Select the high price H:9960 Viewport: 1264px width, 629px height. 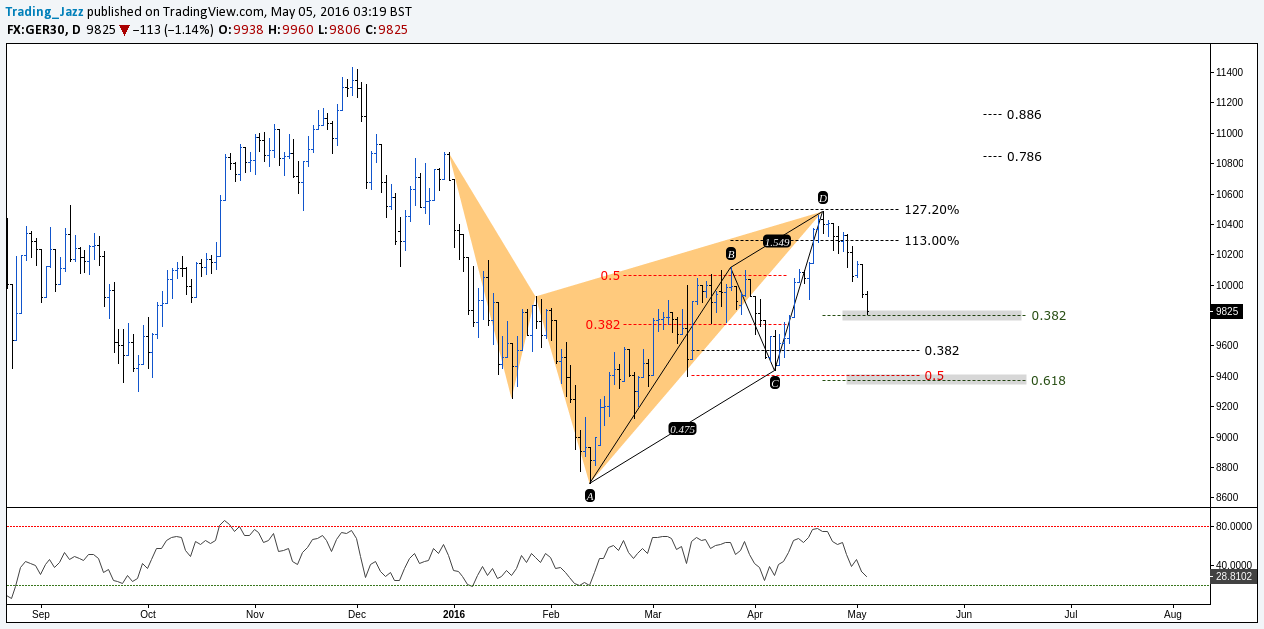[x=291, y=30]
